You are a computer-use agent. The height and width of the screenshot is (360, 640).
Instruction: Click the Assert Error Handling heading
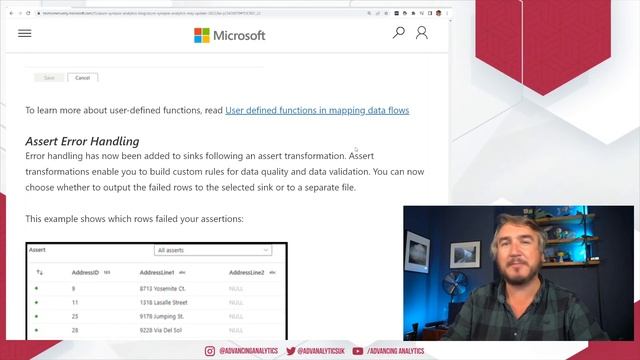point(82,141)
